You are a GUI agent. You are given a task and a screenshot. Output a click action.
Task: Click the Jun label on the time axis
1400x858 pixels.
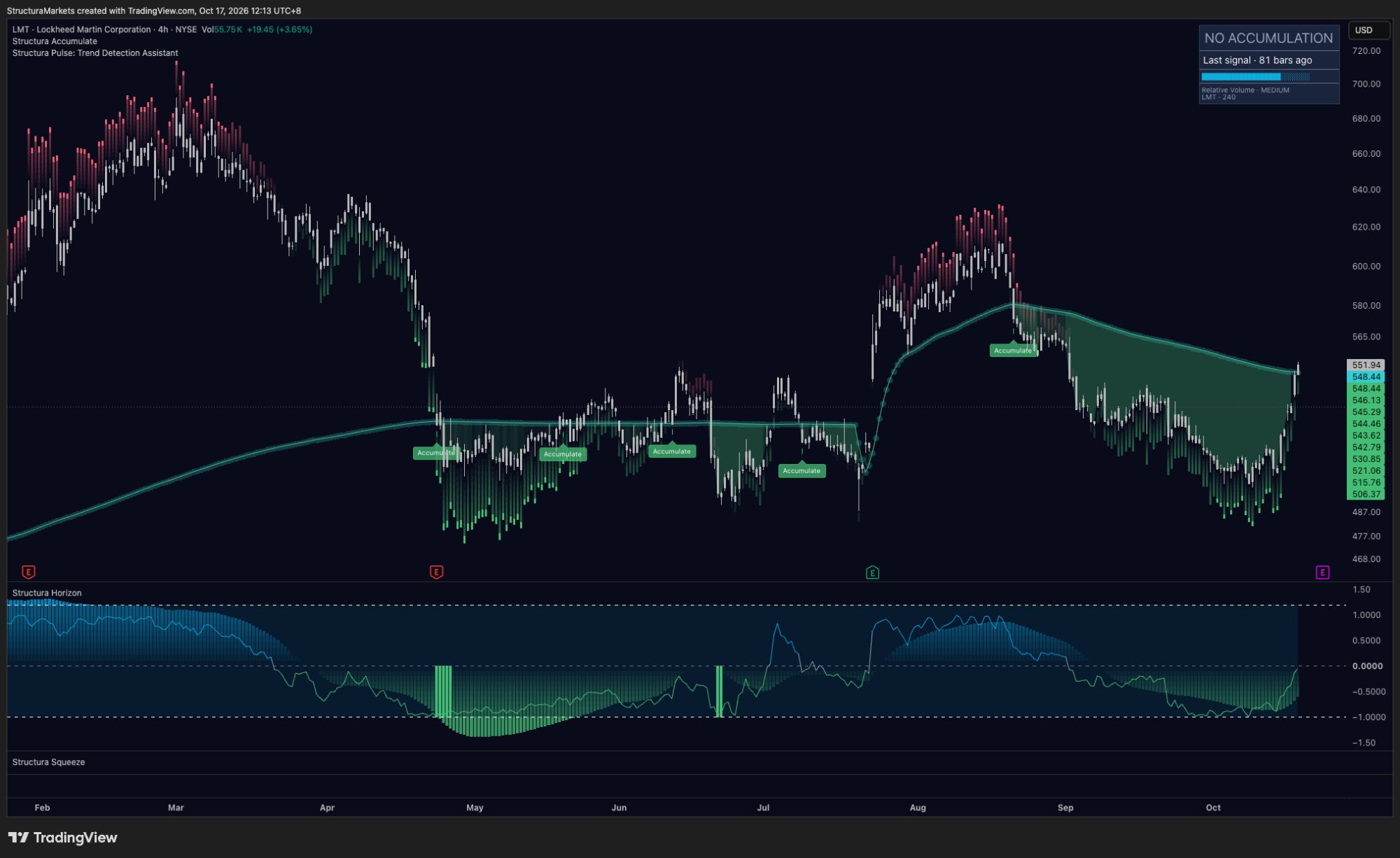click(619, 808)
